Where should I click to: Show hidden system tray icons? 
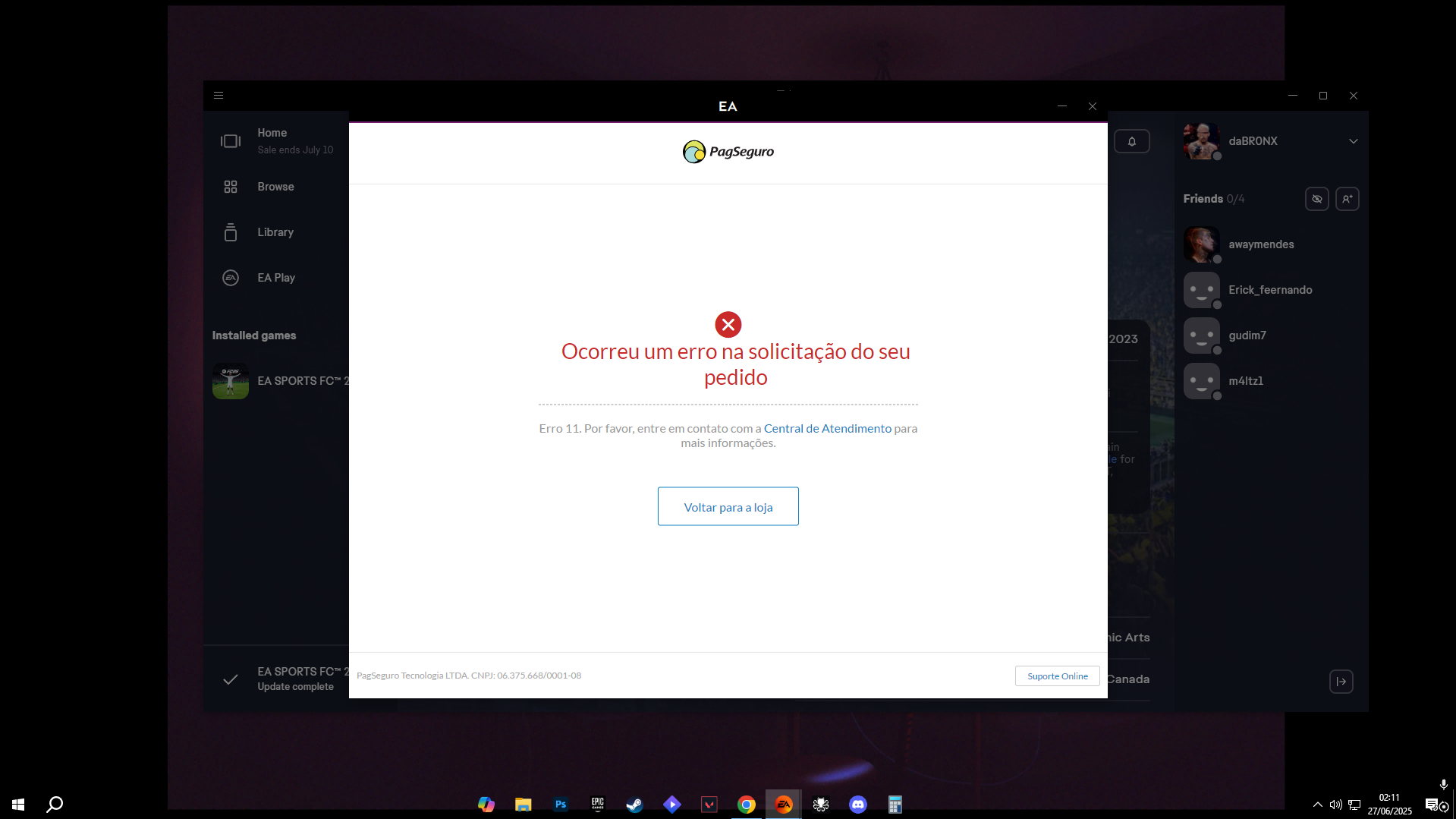[1317, 805]
